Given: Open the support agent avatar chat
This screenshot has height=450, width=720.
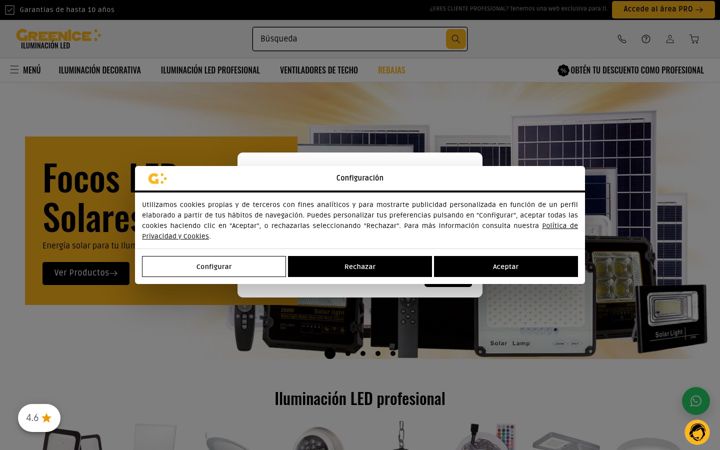Looking at the screenshot, I should tap(697, 432).
